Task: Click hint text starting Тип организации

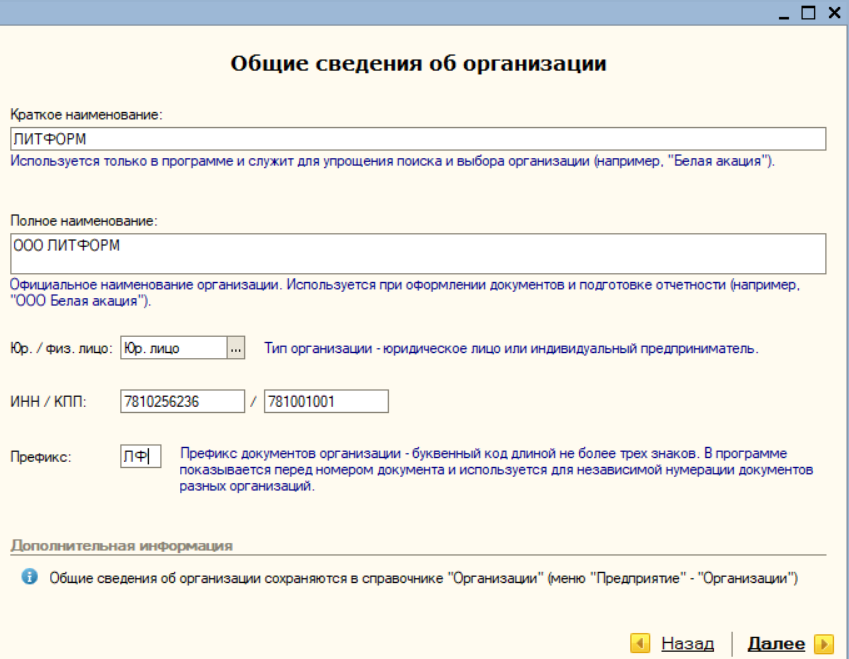Action: pyautogui.click(x=511, y=348)
